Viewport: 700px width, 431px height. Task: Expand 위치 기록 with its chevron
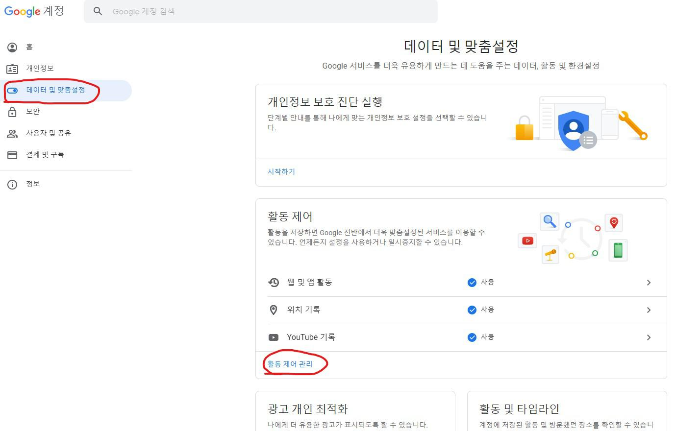(x=649, y=310)
